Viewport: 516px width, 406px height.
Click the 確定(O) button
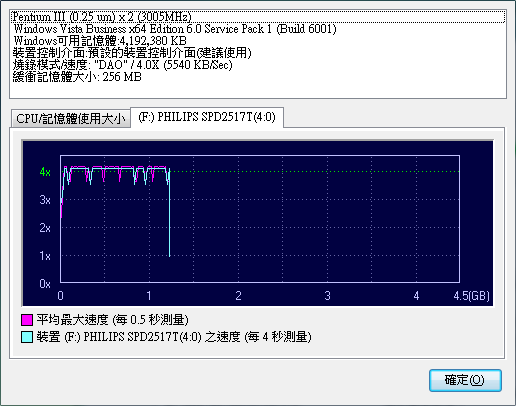465,380
